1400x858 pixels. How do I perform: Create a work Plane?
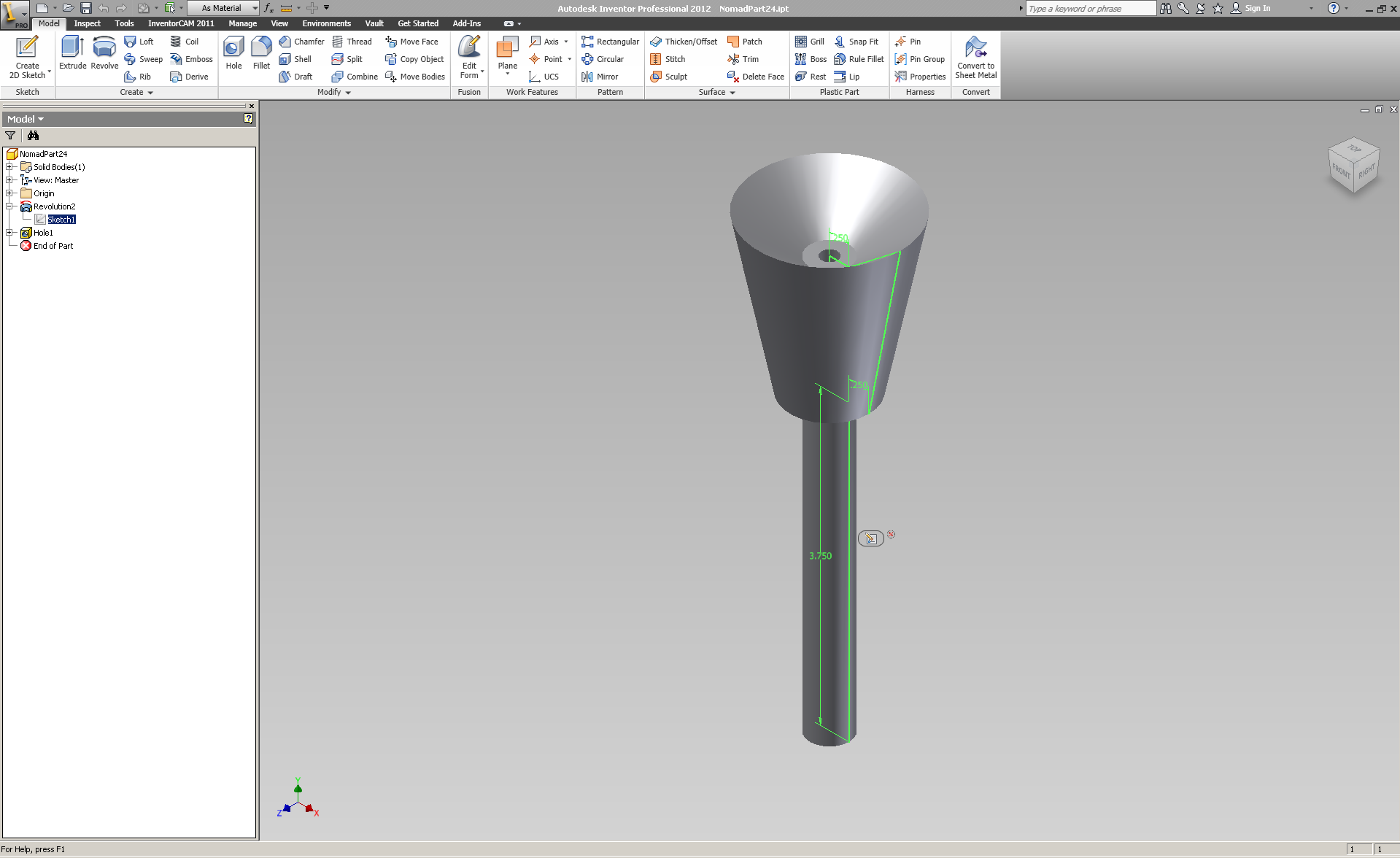(x=507, y=55)
